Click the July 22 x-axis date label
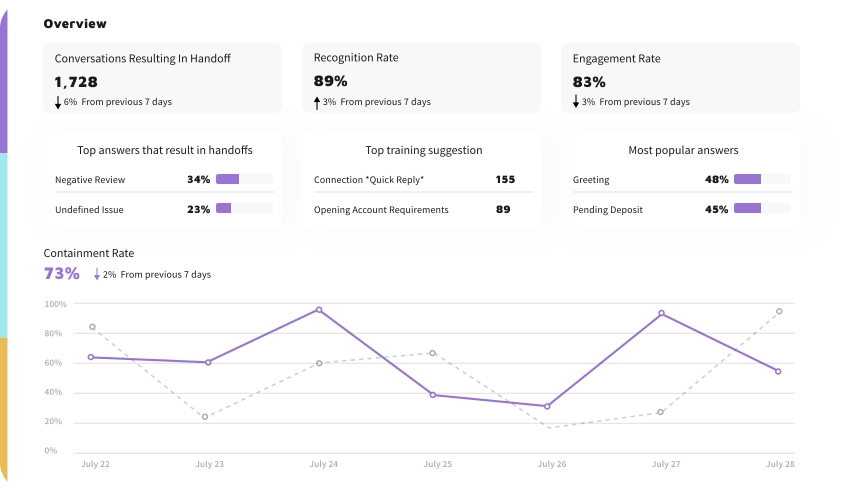This screenshot has width=841, height=491. click(x=94, y=464)
